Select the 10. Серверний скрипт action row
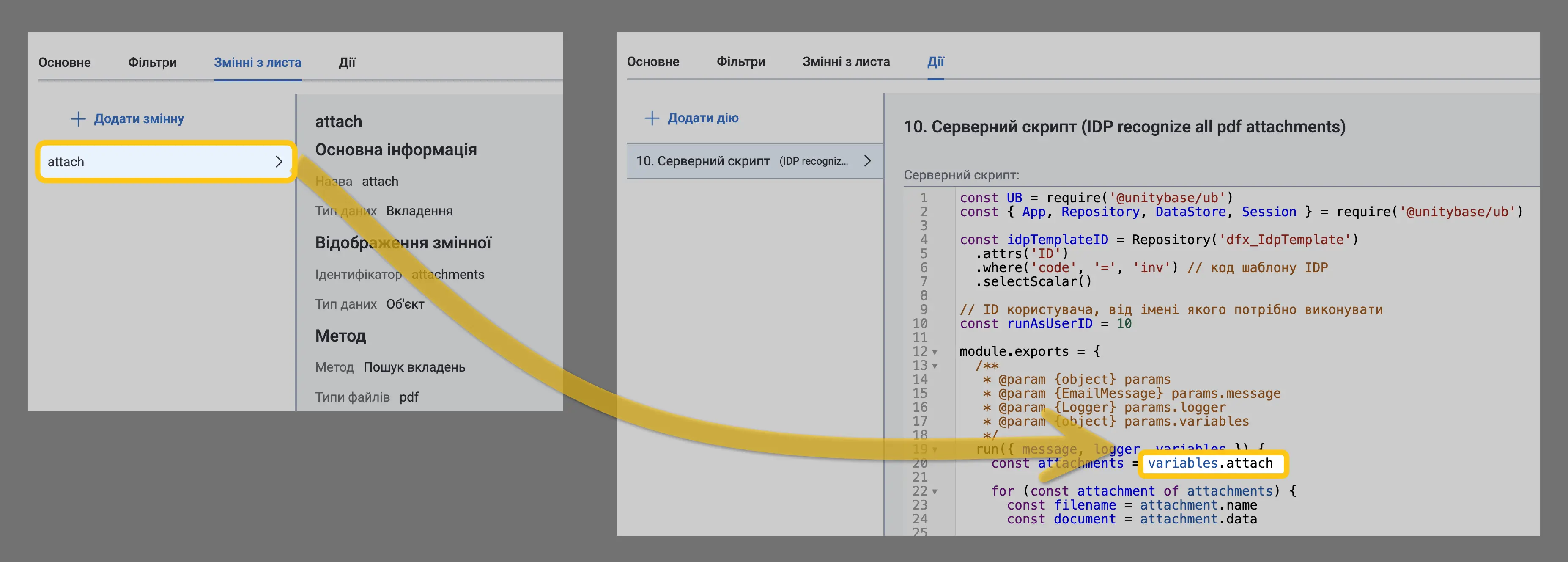This screenshot has width=1568, height=562. click(x=755, y=161)
